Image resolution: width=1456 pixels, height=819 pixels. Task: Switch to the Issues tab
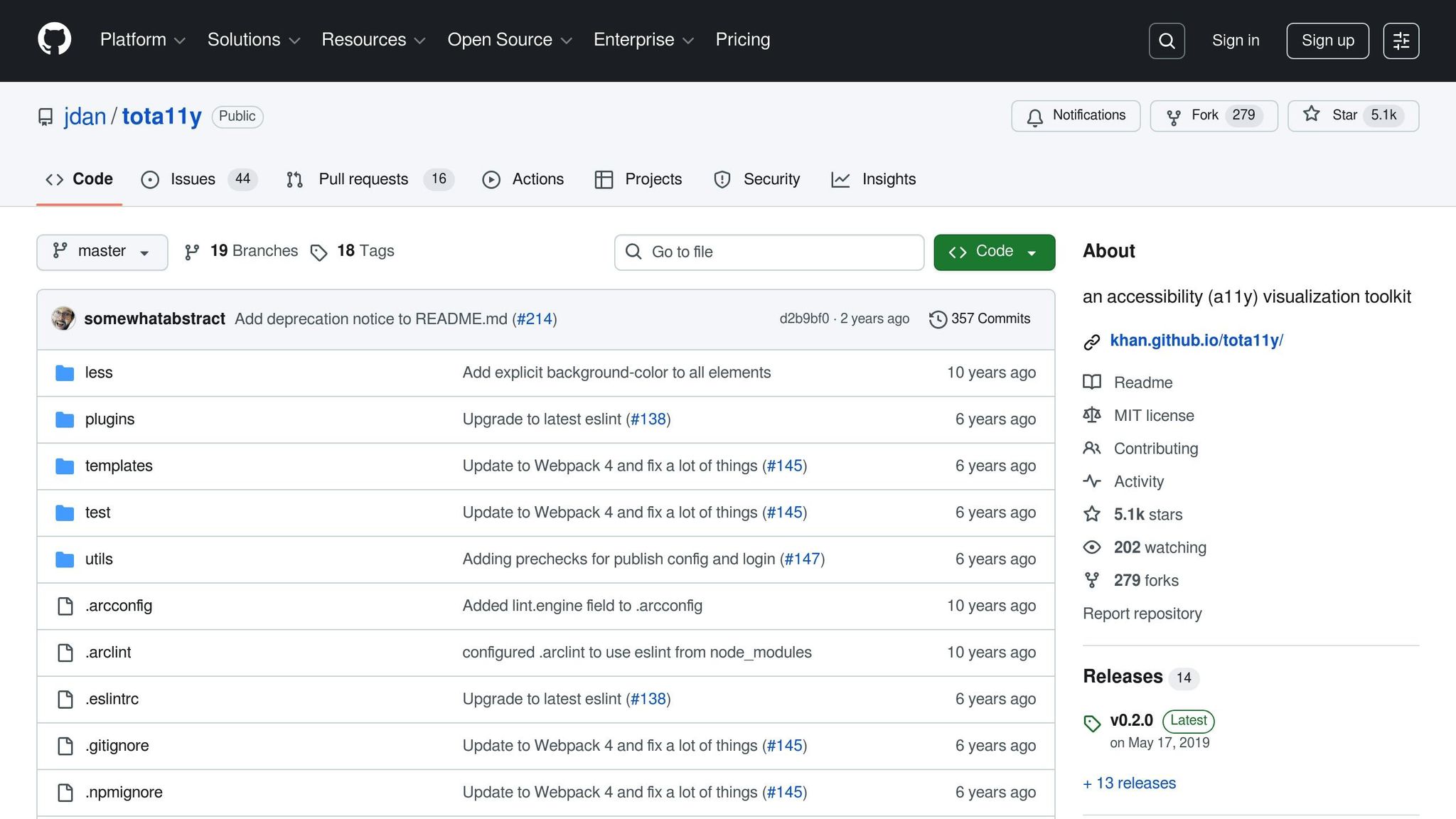click(x=192, y=179)
